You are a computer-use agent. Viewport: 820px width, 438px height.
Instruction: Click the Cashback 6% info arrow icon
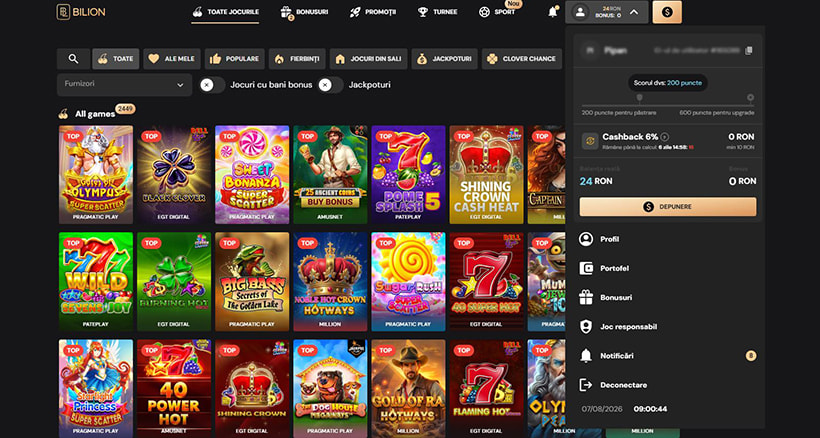pyautogui.click(x=665, y=137)
